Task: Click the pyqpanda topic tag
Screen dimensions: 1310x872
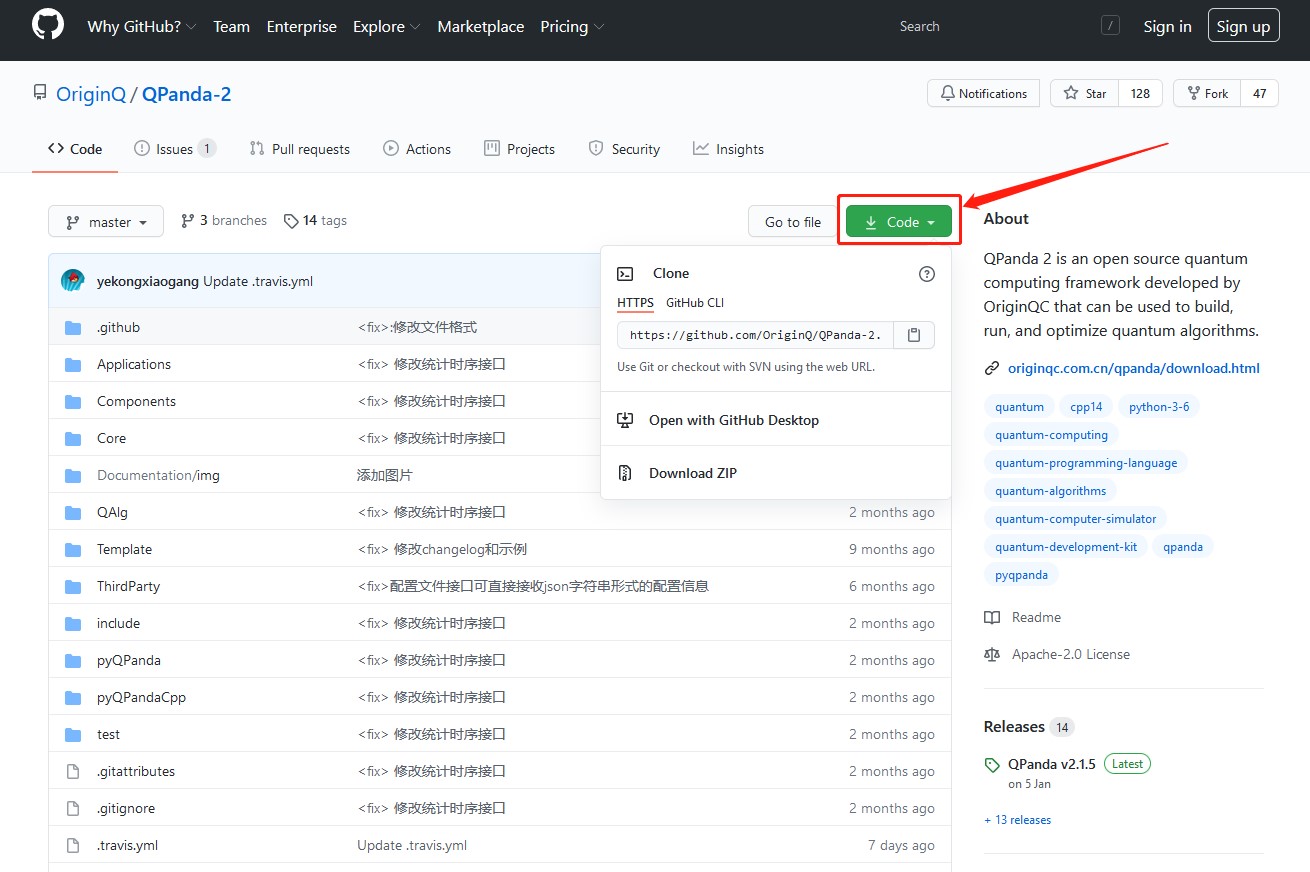Action: (x=1022, y=575)
